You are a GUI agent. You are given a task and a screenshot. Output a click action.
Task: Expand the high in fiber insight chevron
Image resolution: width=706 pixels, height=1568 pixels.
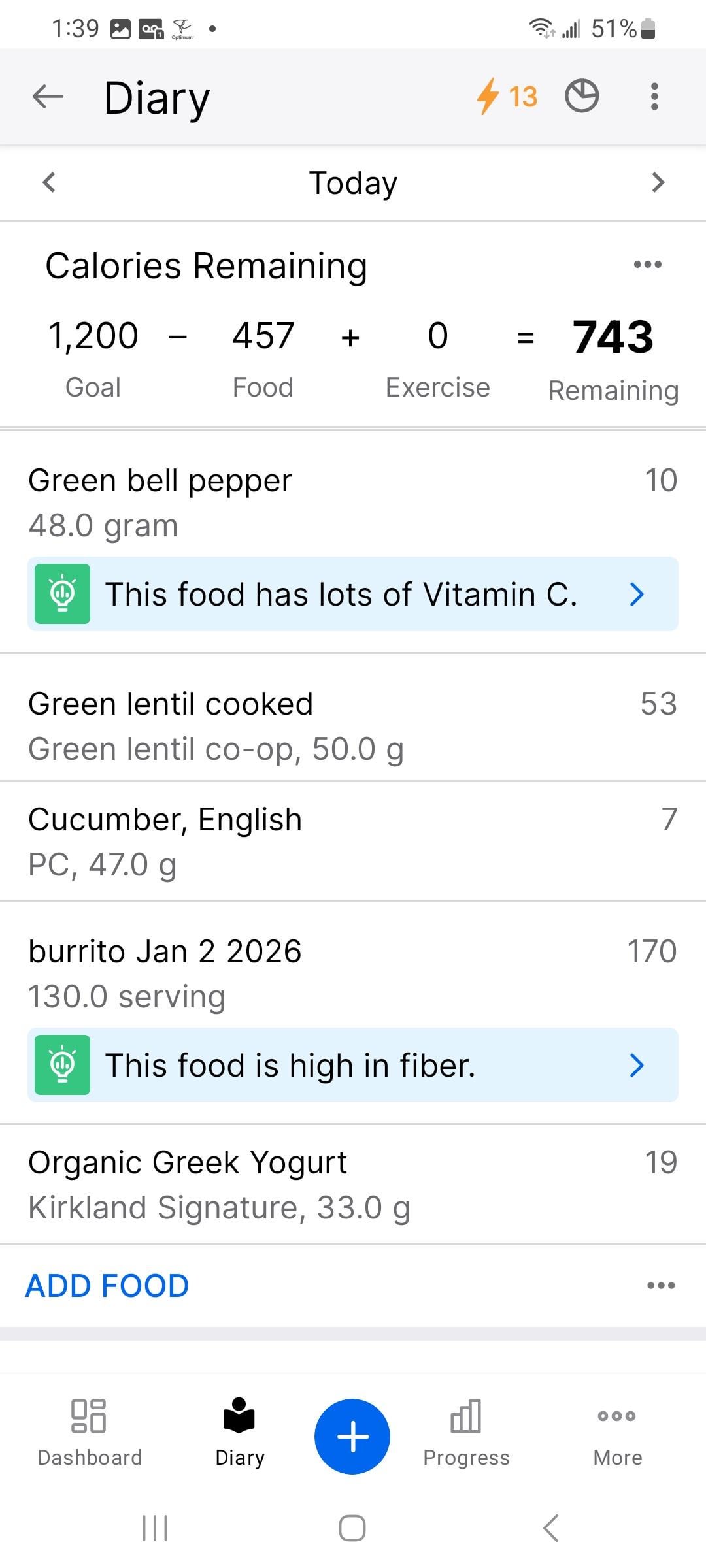click(x=637, y=1065)
